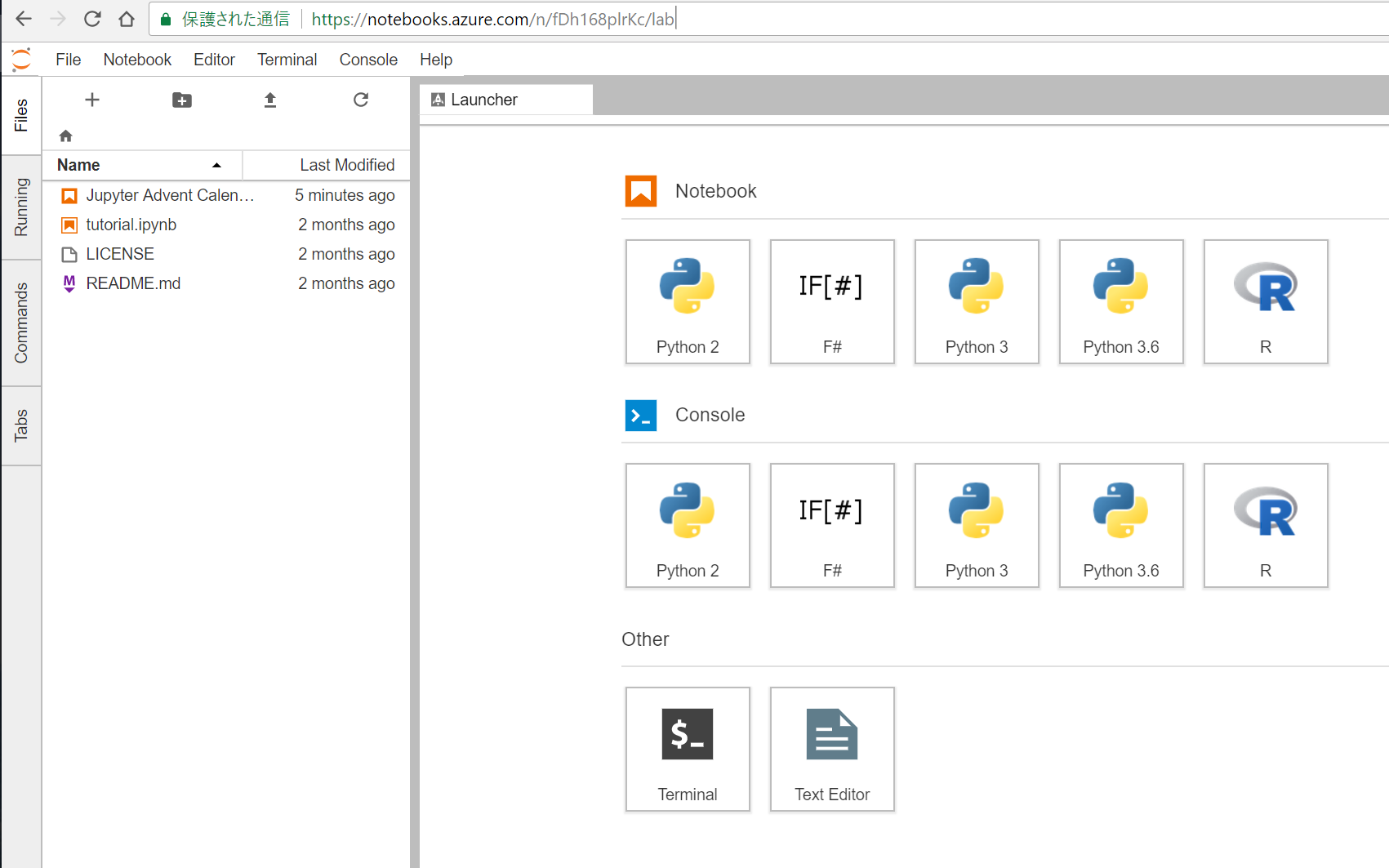Open a new Terminal
Viewport: 1389px width, 868px height.
click(x=688, y=749)
